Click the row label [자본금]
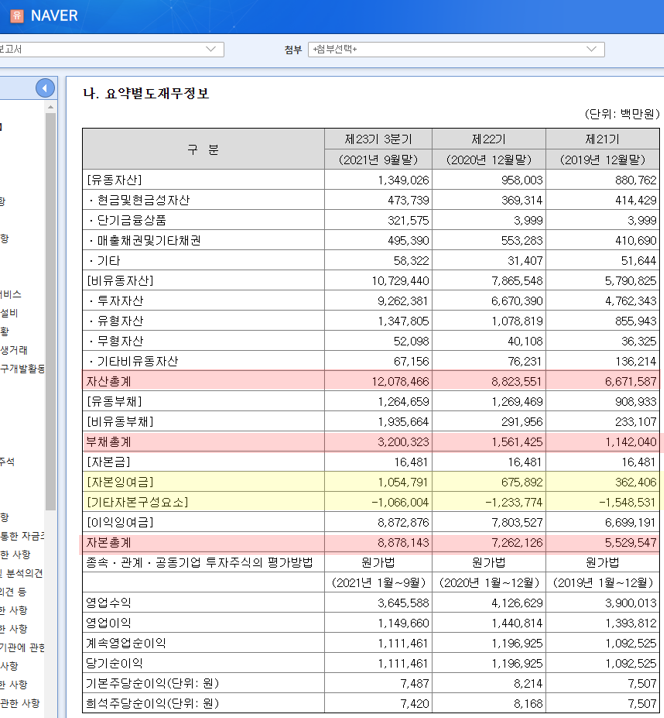This screenshot has width=664, height=718. coord(109,462)
